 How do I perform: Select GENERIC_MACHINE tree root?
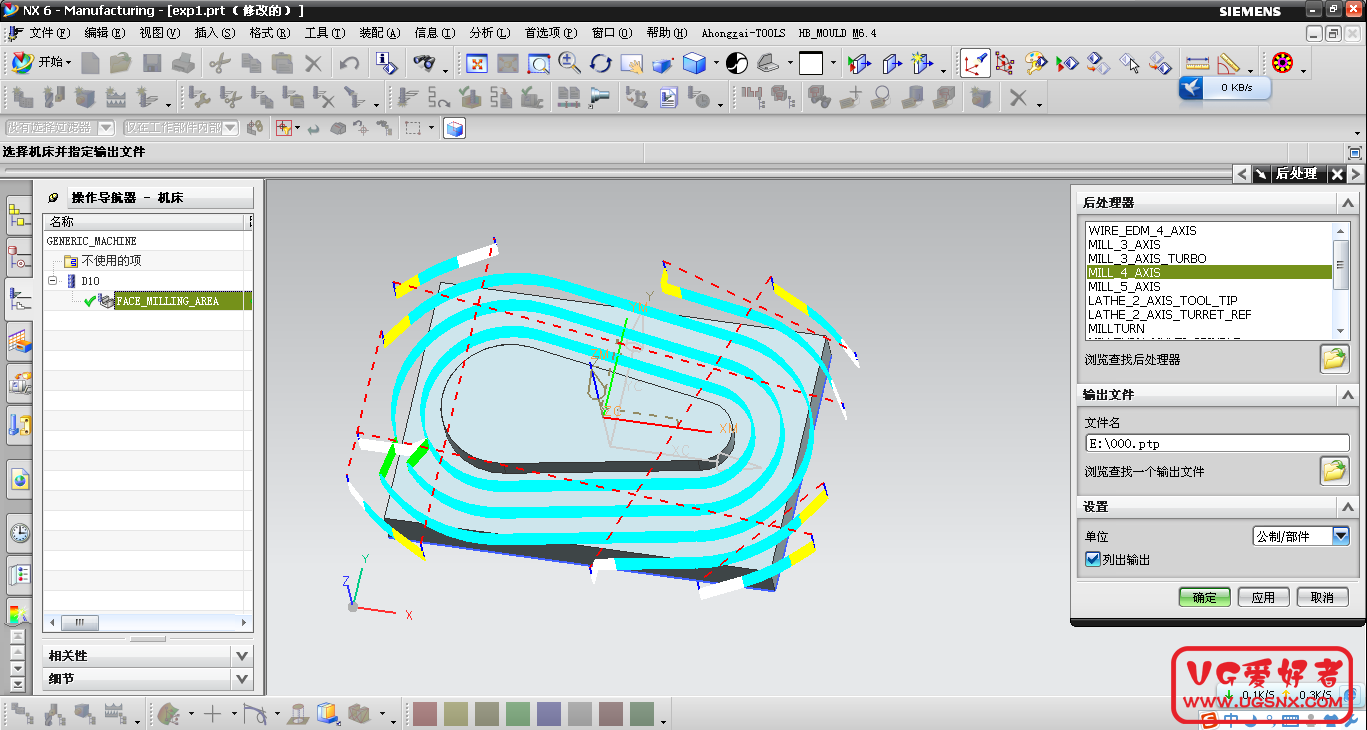(92, 241)
